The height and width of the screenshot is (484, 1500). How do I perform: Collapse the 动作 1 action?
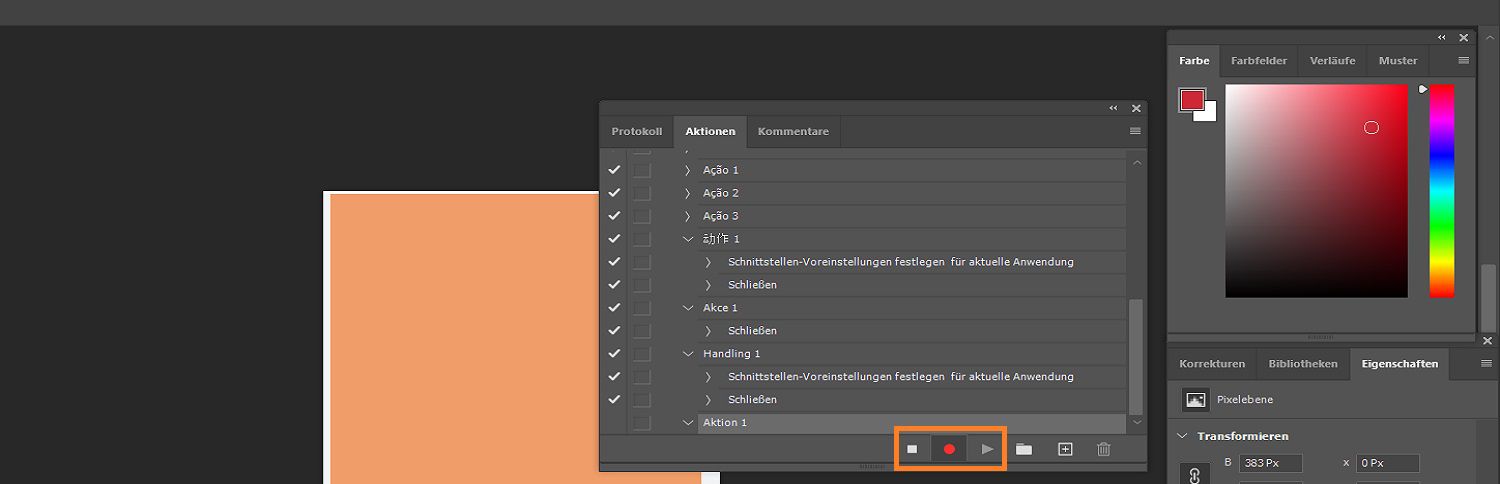687,239
